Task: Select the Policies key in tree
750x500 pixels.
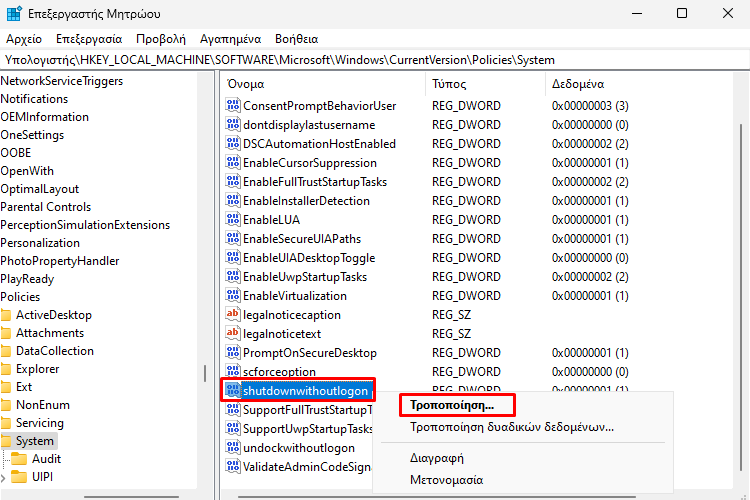Action: pos(20,297)
